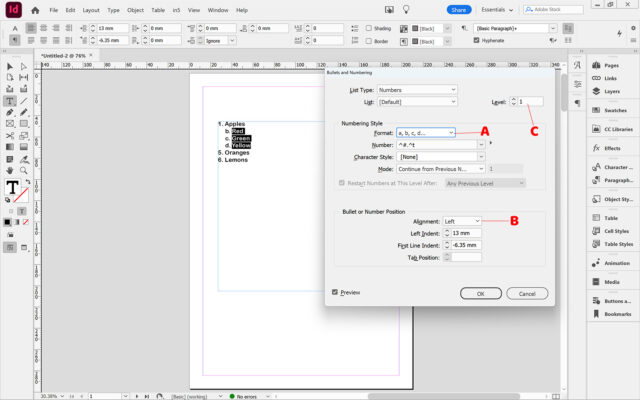Expand the List Type dropdown
Viewport: 640px width, 400px height.
[x=416, y=90]
